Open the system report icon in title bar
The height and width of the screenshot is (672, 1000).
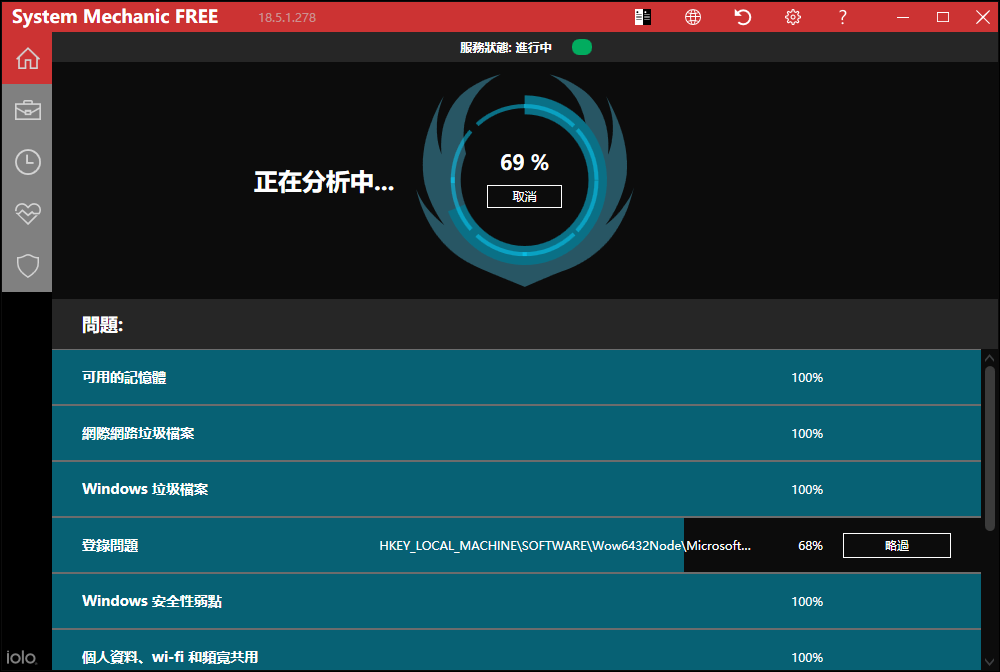(x=643, y=17)
